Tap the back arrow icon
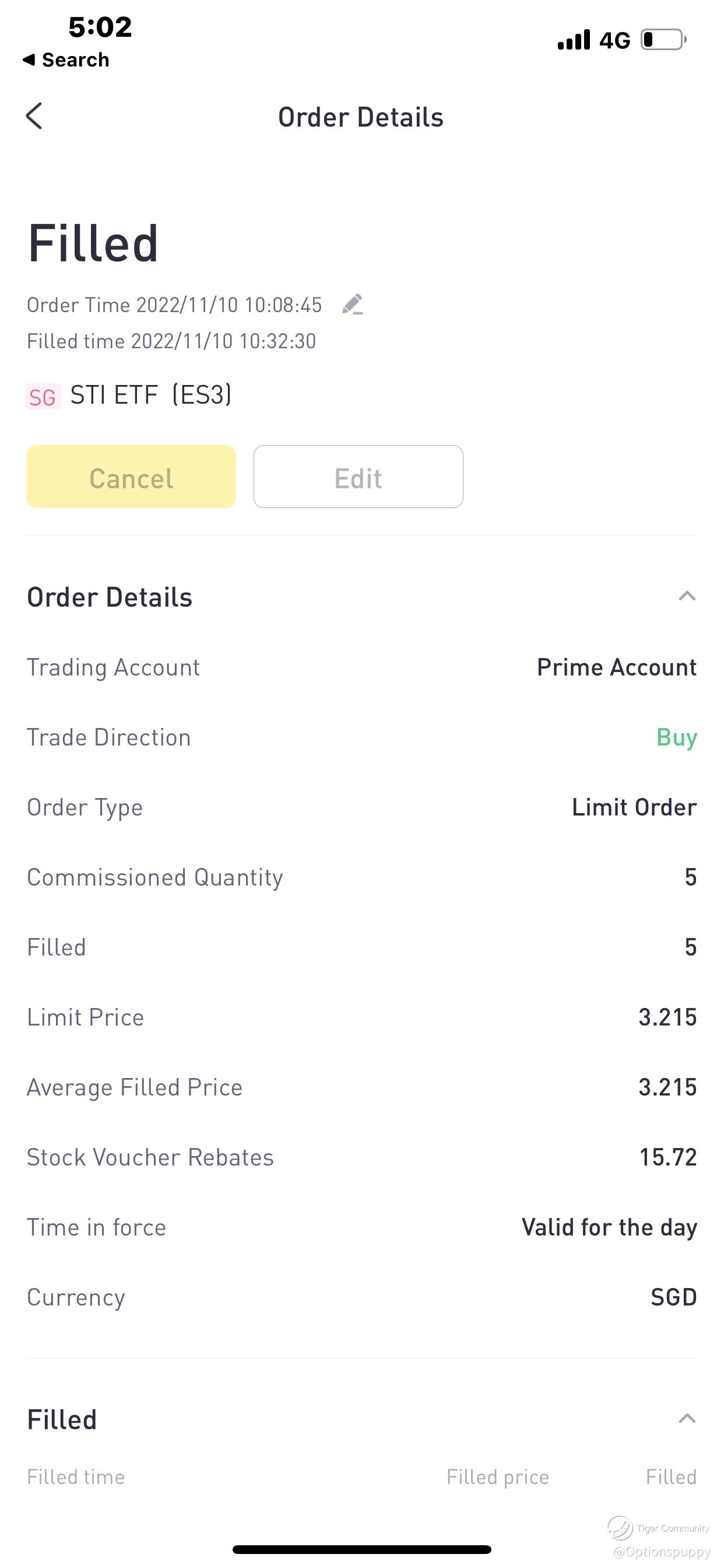Image resolution: width=724 pixels, height=1568 pixels. (x=34, y=116)
